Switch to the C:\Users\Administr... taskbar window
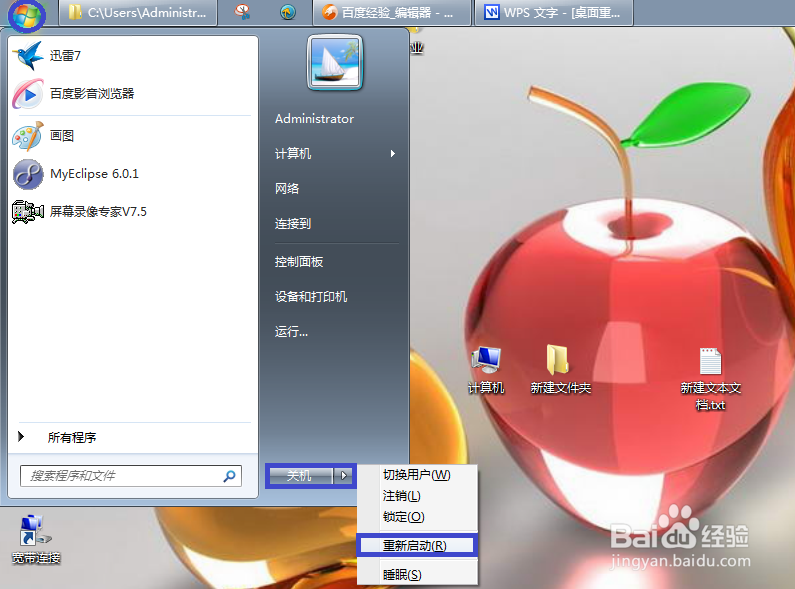795x589 pixels. click(x=138, y=12)
